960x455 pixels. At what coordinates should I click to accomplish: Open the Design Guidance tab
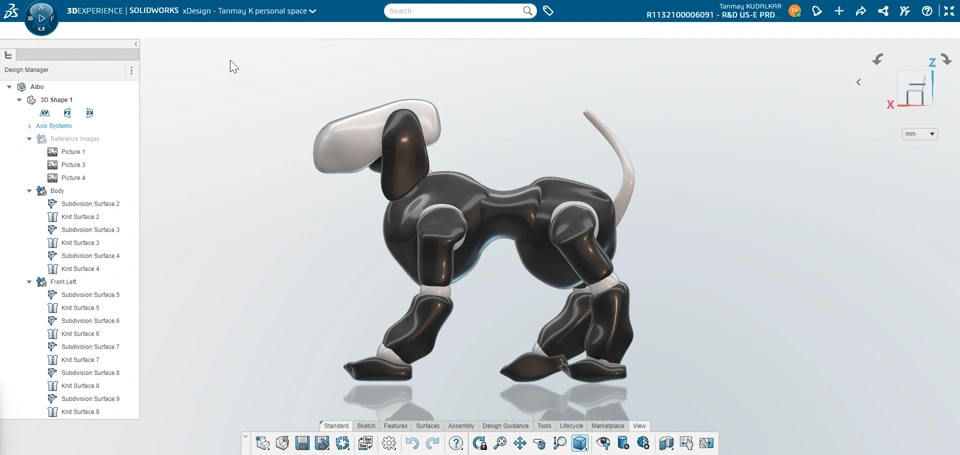506,426
